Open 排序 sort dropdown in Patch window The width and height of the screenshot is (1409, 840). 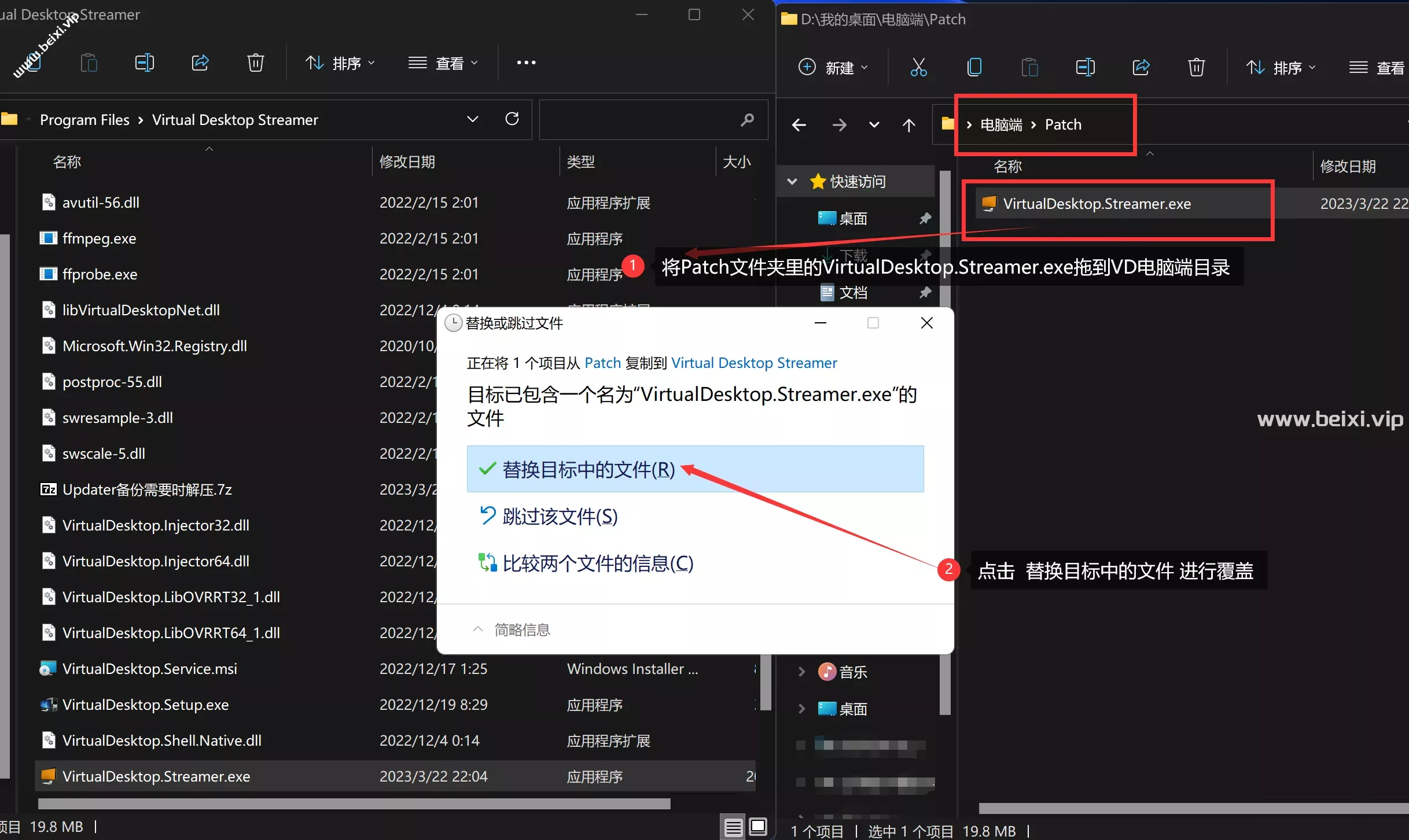(1281, 67)
